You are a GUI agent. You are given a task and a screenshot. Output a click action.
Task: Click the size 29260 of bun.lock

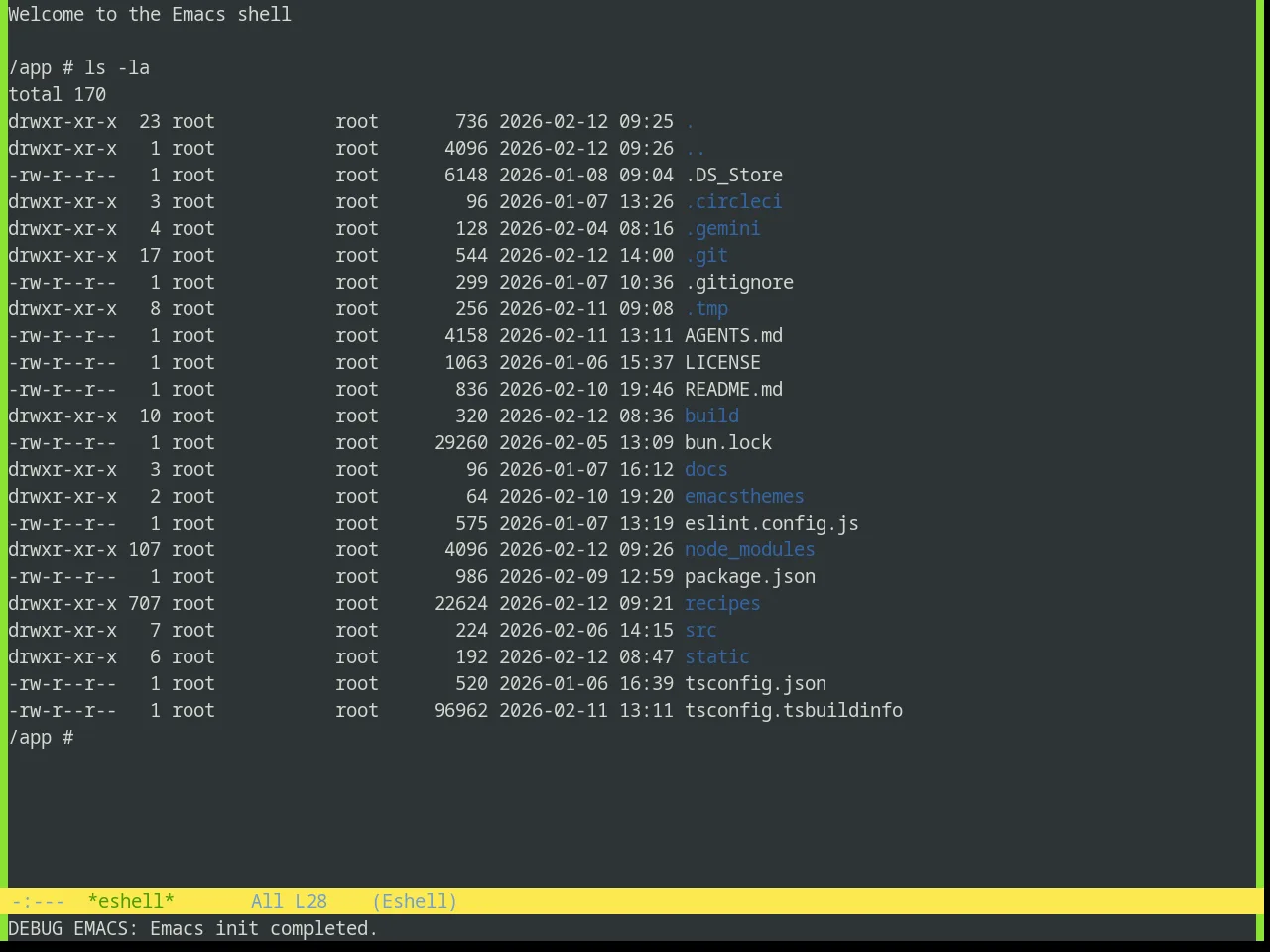[x=460, y=443]
